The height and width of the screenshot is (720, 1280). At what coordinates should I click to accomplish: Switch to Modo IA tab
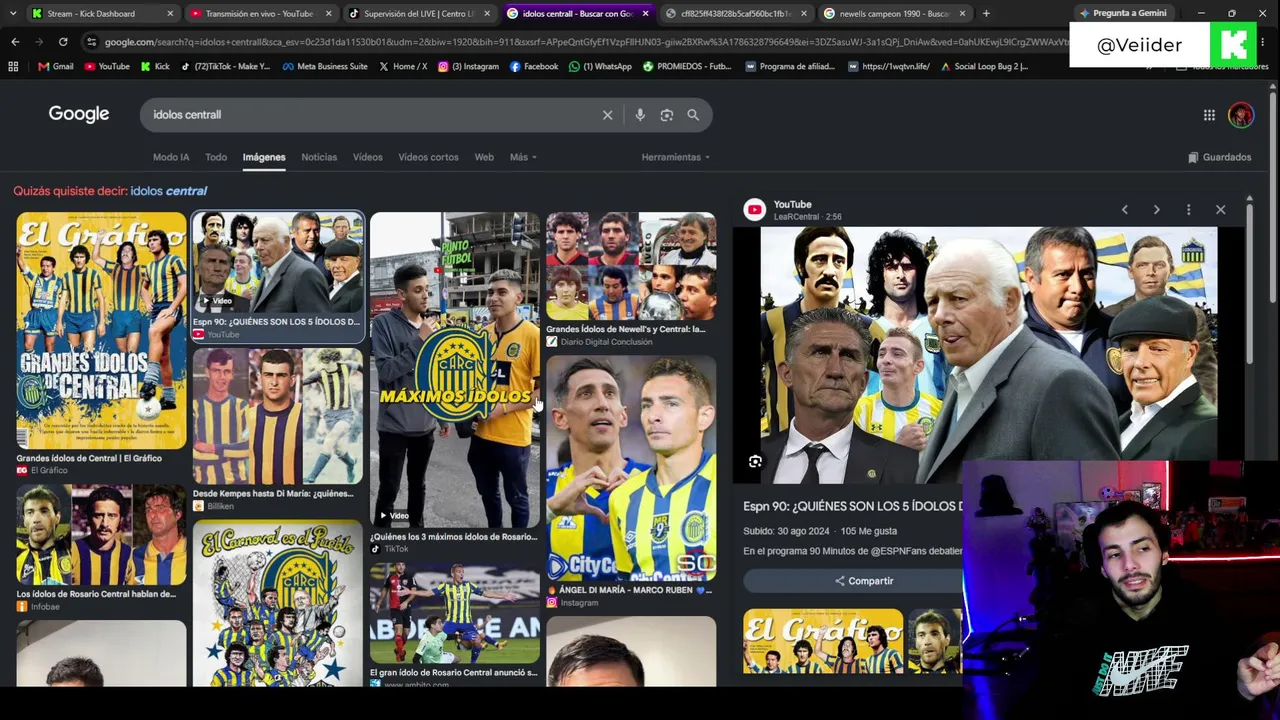171,157
